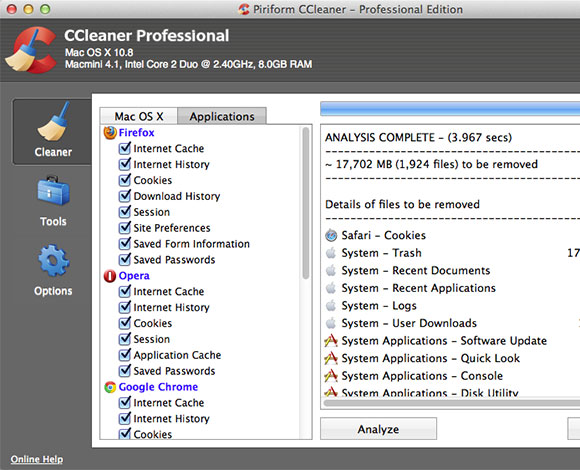
Task: Select 'System – Trash' result row
Action: click(450, 253)
